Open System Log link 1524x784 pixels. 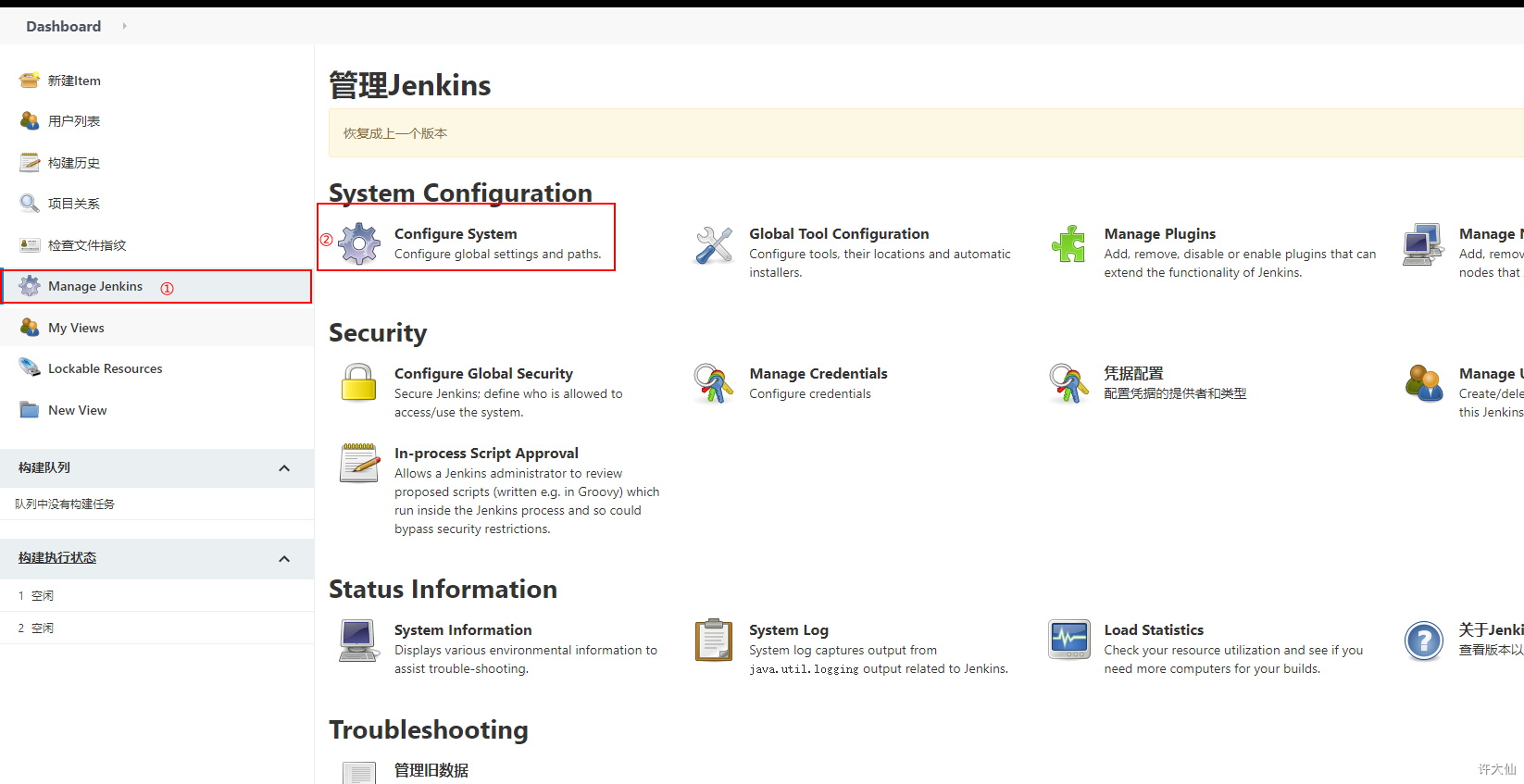(789, 630)
